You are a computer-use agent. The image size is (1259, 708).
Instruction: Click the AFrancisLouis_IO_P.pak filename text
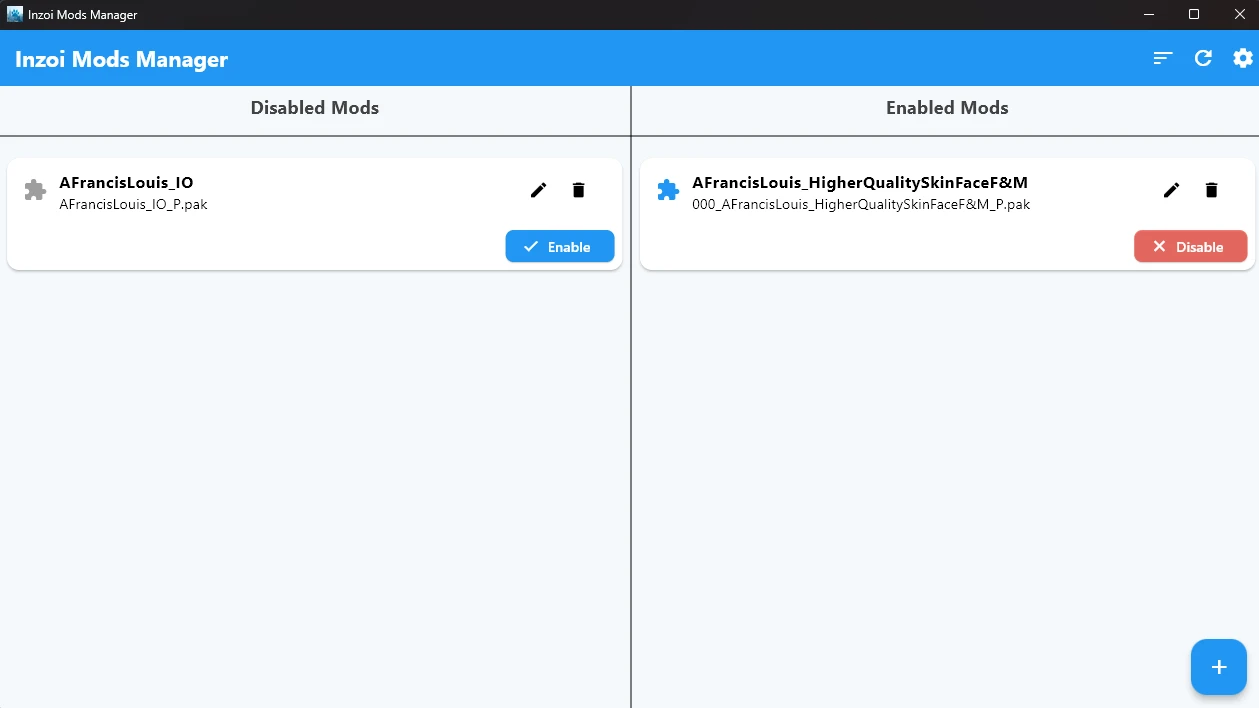[133, 204]
